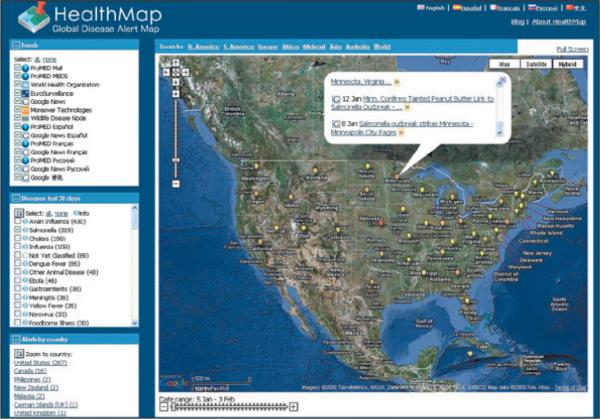
Task: Open the Canada country link
Action: click(x=30, y=371)
